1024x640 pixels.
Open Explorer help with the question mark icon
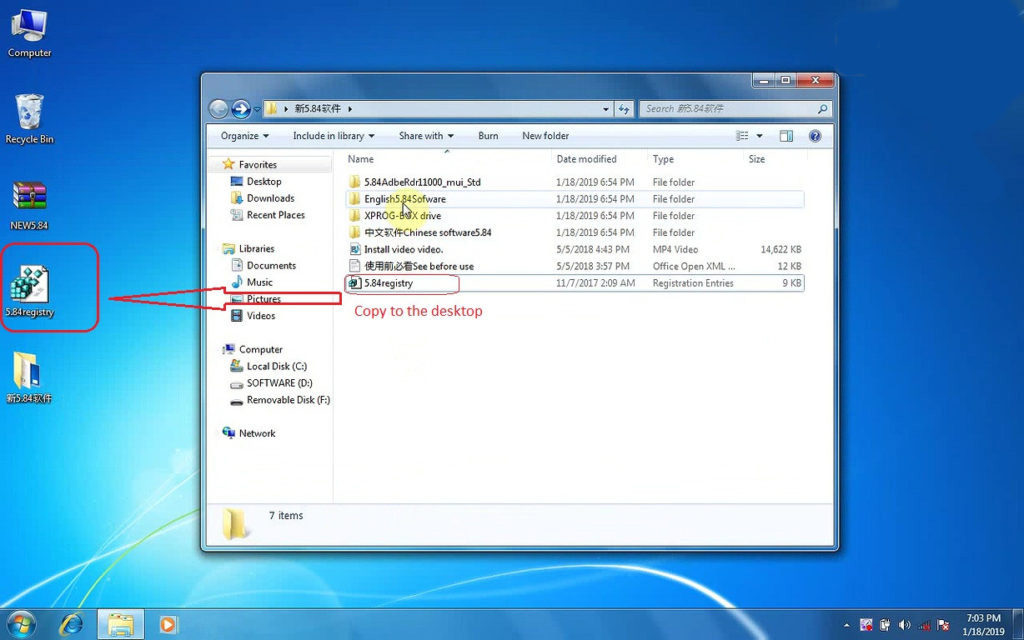[x=814, y=136]
